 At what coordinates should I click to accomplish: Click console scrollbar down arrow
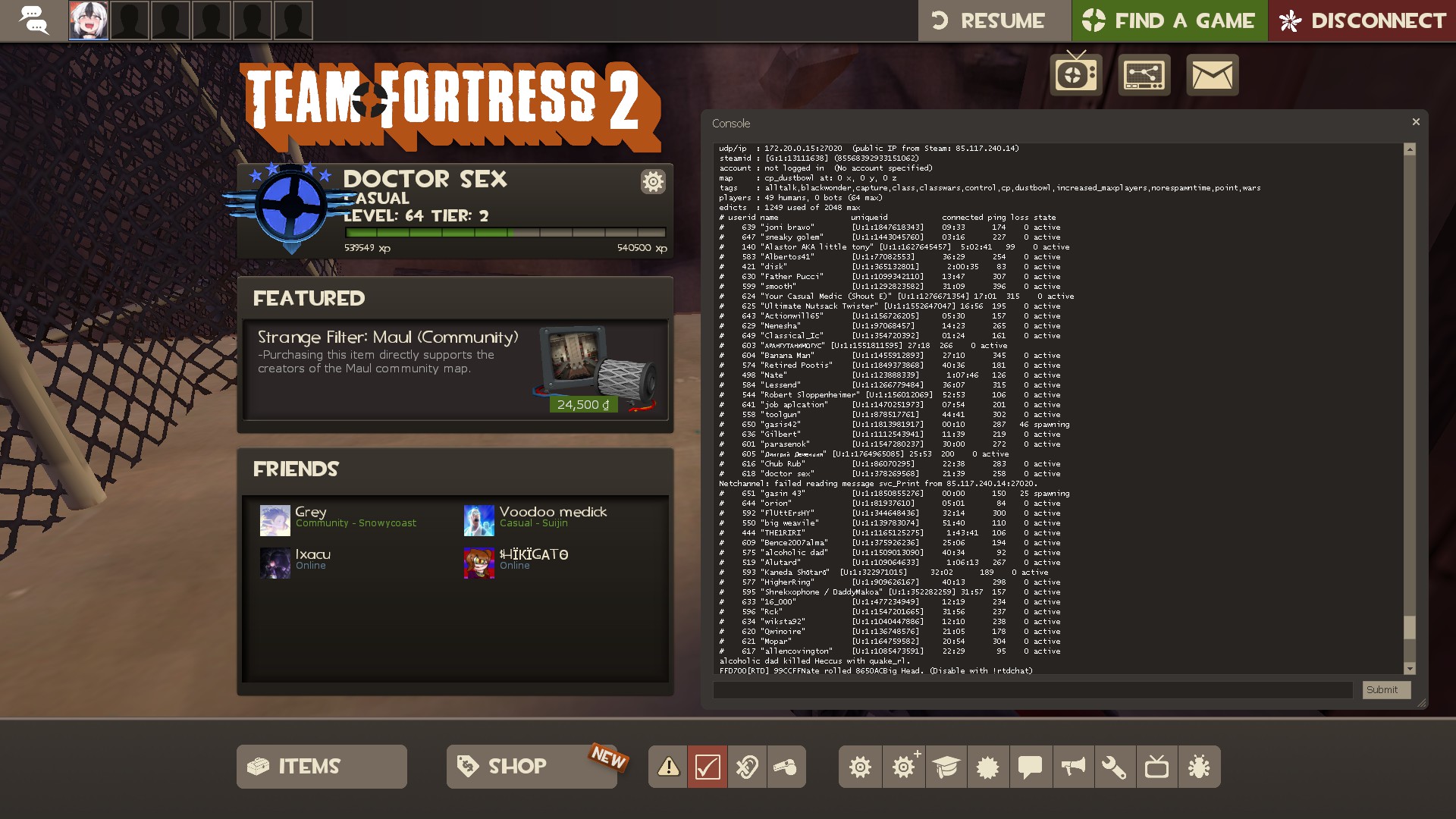[1410, 668]
